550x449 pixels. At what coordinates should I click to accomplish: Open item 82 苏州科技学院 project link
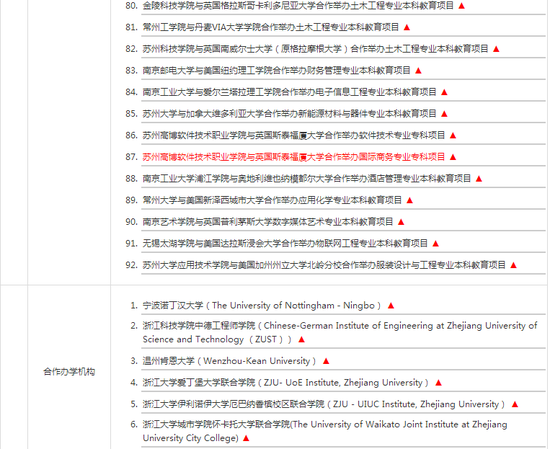pos(315,49)
